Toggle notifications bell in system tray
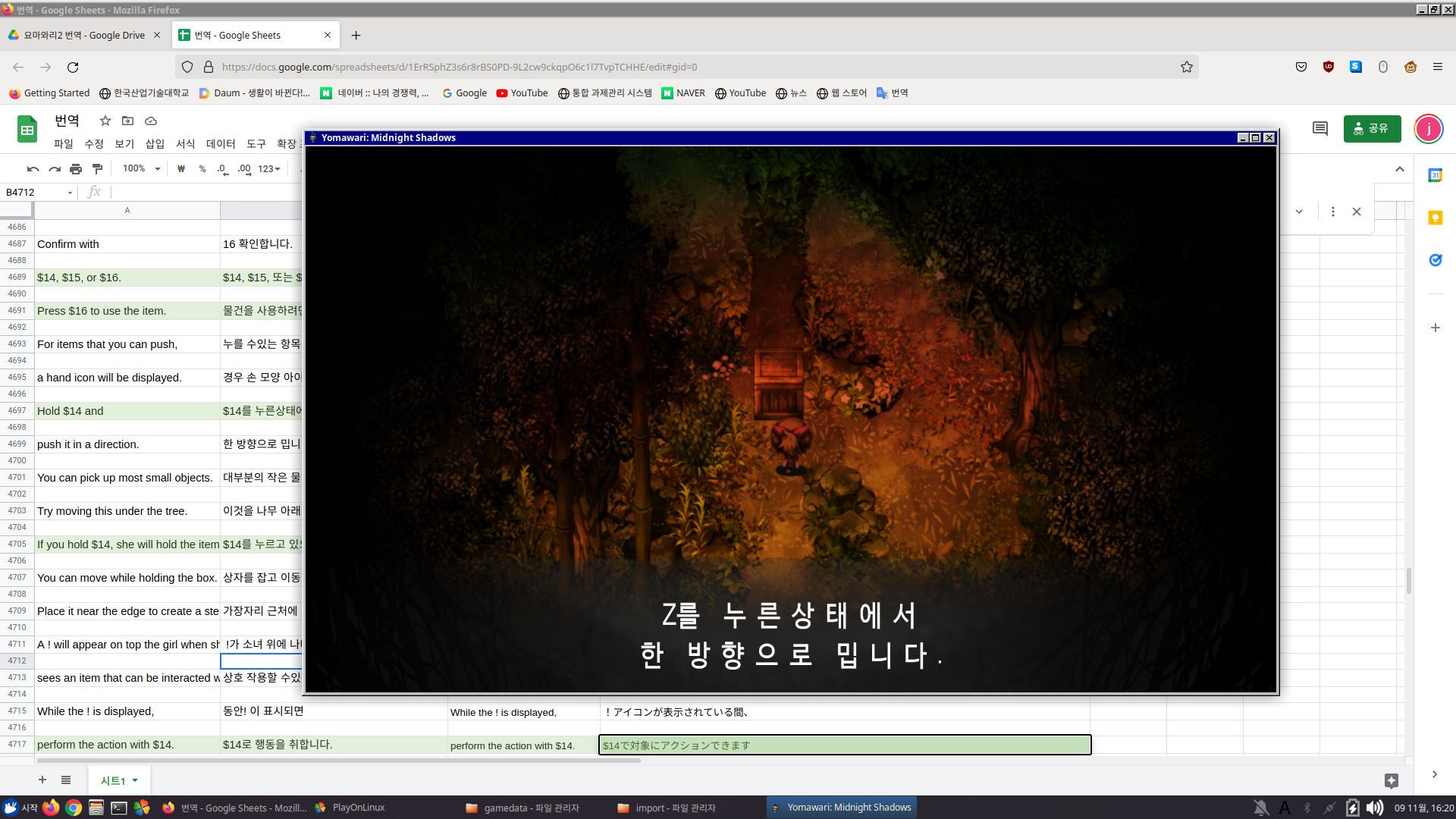 1261,808
